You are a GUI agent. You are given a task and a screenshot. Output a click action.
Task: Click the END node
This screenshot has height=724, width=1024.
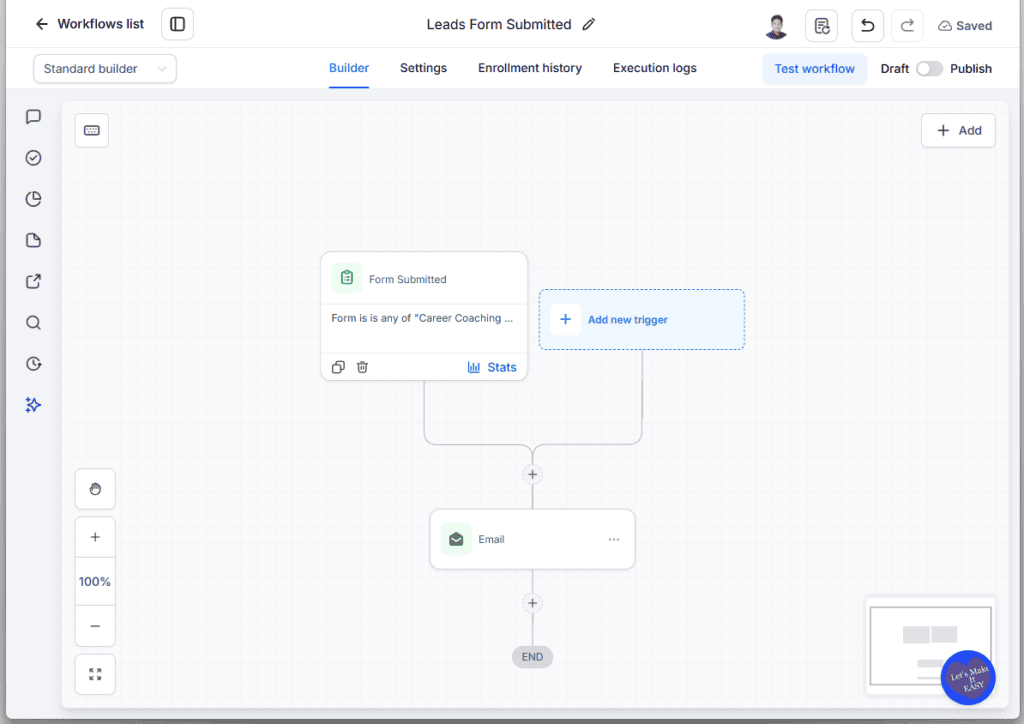coord(532,657)
